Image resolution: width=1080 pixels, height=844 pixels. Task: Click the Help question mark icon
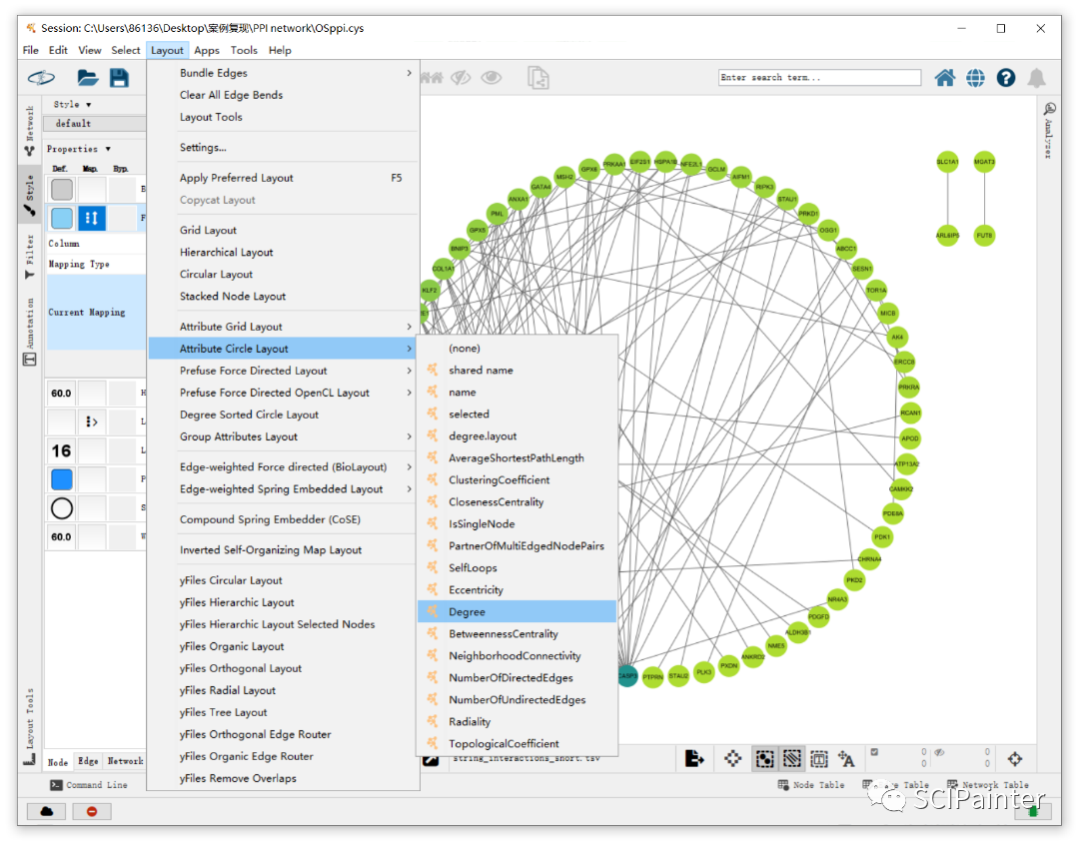(x=1006, y=78)
